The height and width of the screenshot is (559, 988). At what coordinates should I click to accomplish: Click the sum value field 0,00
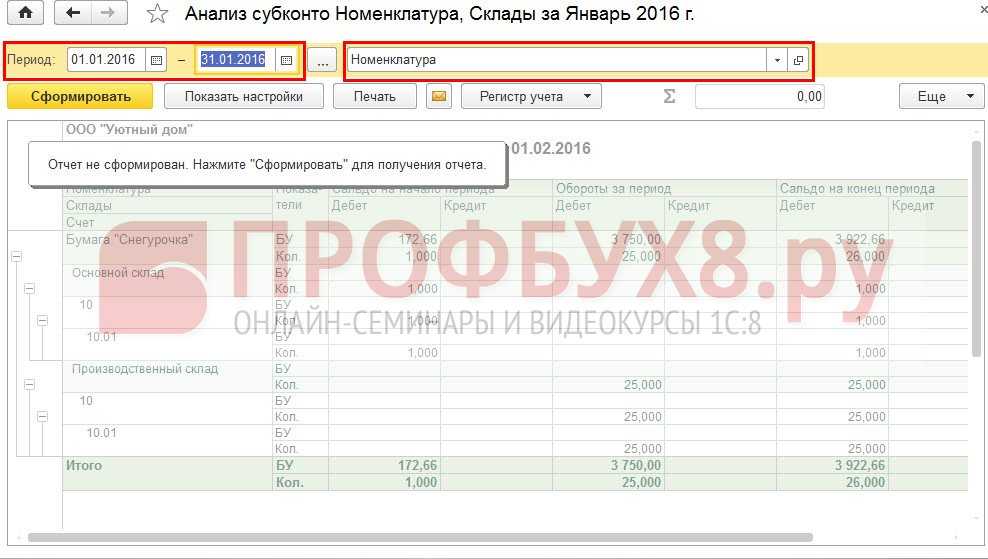[x=760, y=96]
